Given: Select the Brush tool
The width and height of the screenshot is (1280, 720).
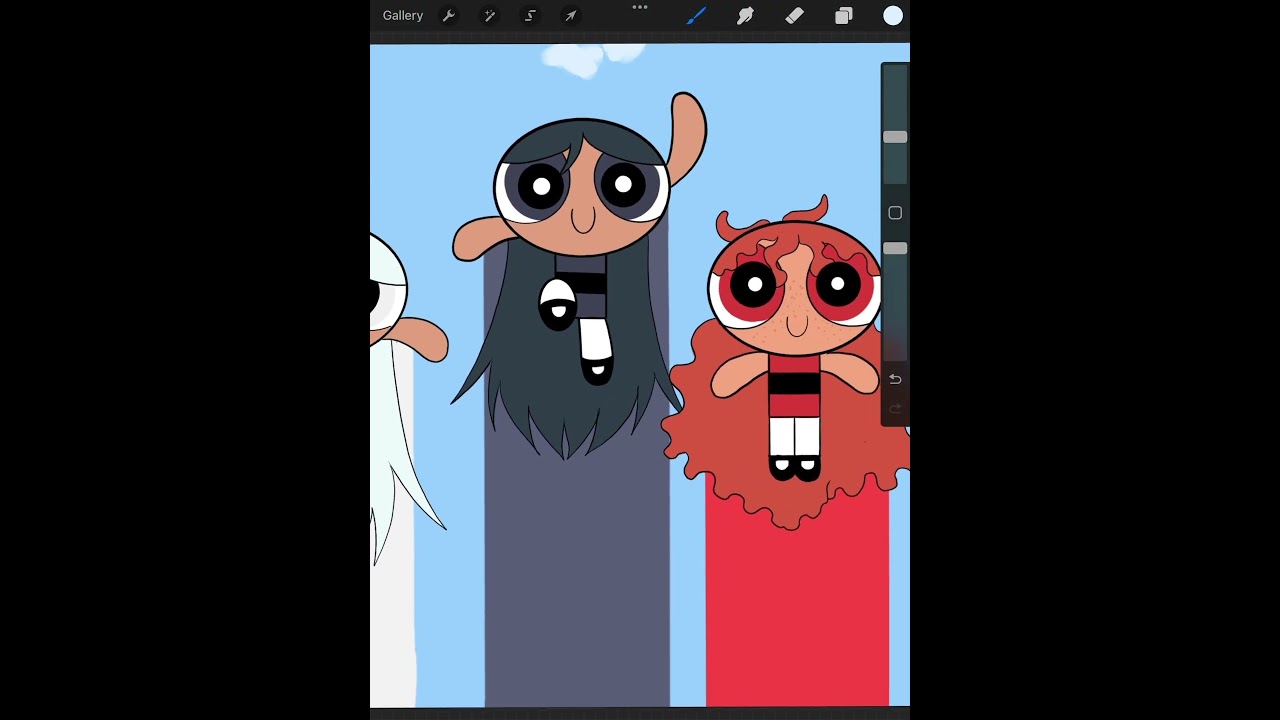Looking at the screenshot, I should 696,16.
